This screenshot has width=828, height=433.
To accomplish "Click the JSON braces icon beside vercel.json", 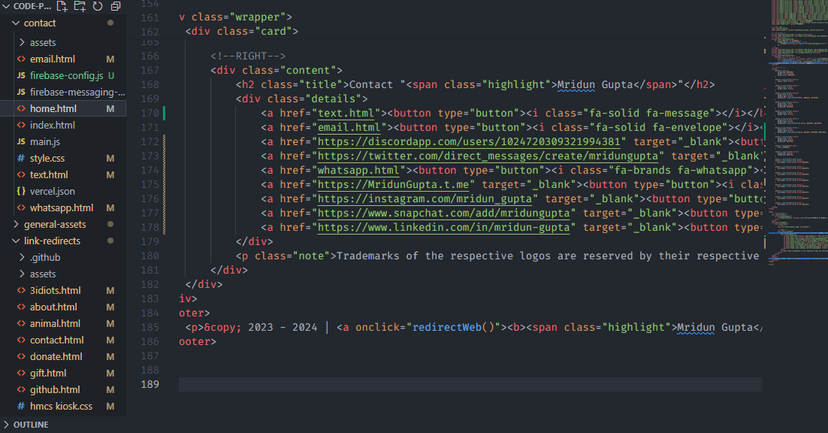I will (x=21, y=191).
